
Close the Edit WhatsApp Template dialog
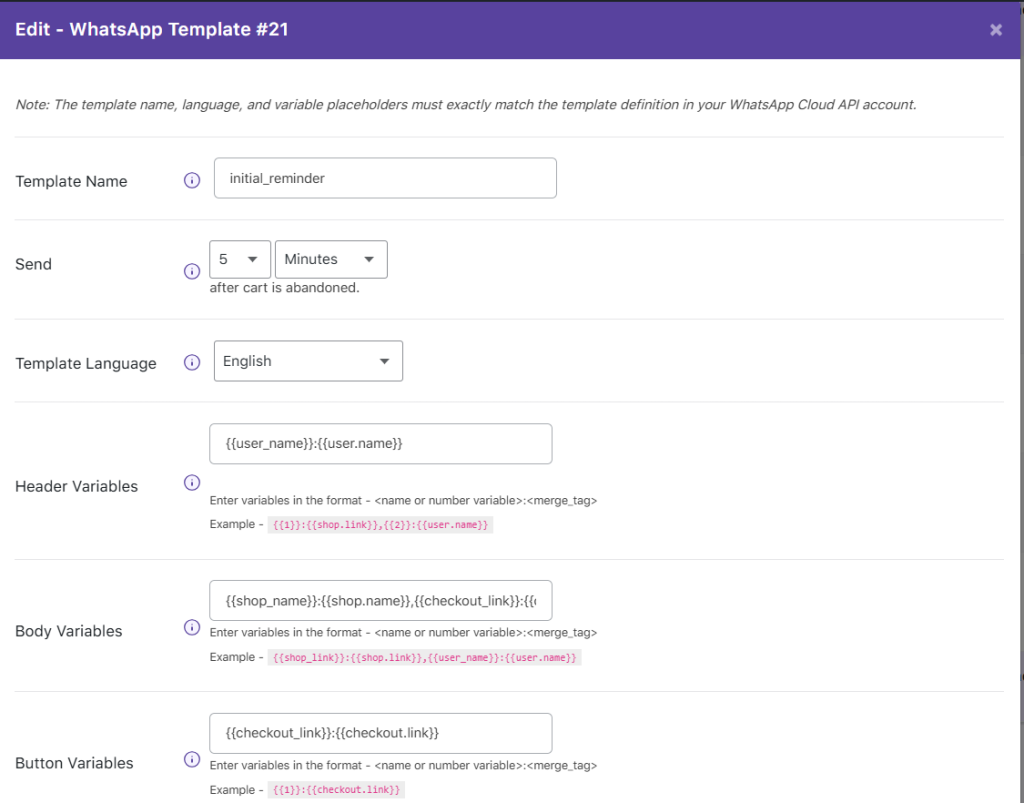pos(996,30)
